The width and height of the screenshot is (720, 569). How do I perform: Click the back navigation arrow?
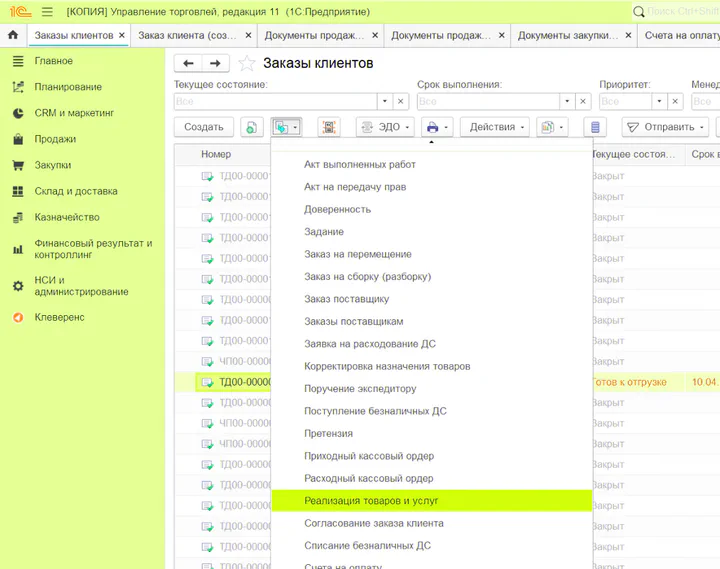pos(188,64)
